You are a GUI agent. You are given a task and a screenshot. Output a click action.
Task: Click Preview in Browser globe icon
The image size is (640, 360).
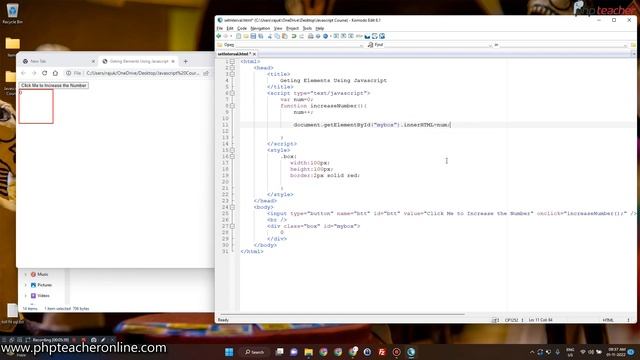coord(325,36)
